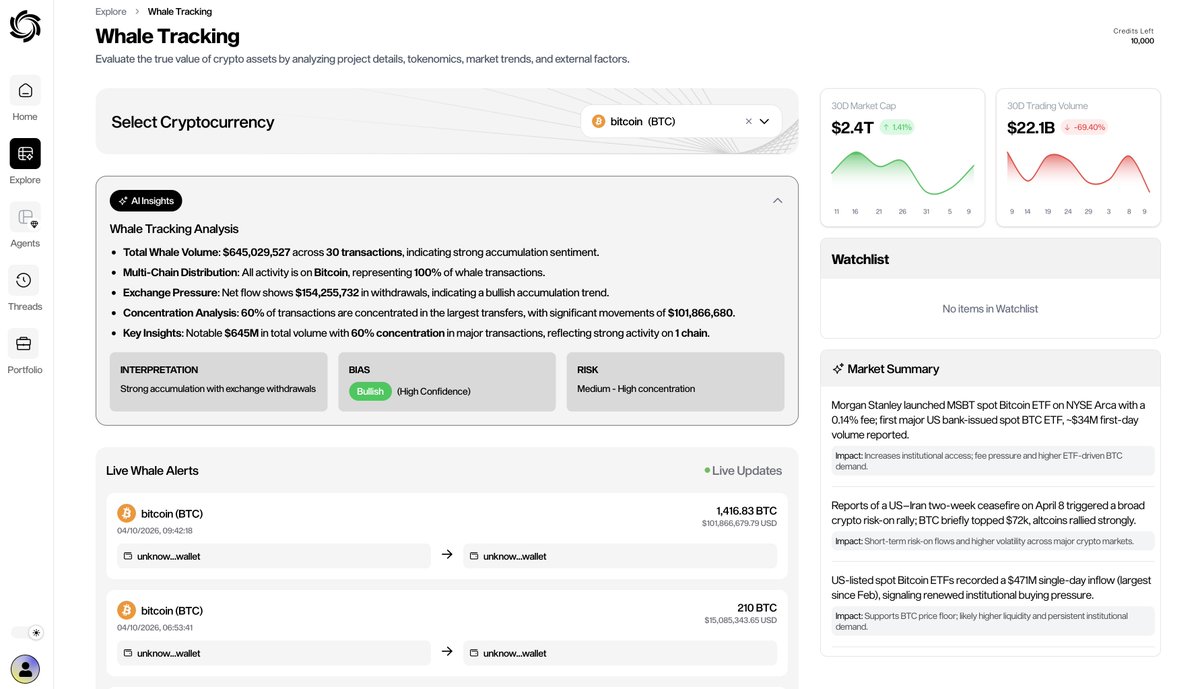Click the Watchlist header
The height and width of the screenshot is (689, 1200).
(990, 259)
